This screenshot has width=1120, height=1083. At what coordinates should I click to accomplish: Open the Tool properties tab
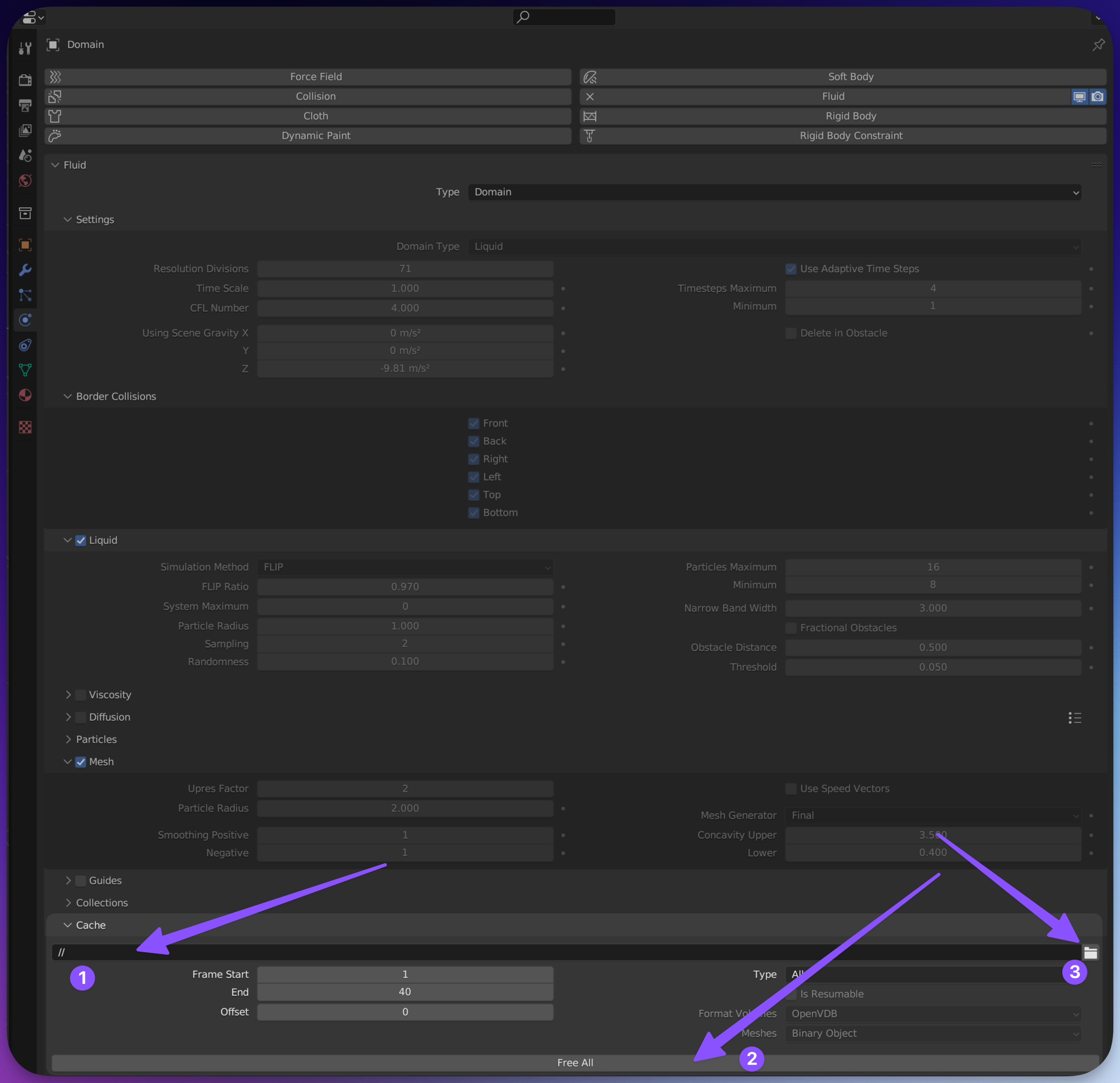coord(25,49)
